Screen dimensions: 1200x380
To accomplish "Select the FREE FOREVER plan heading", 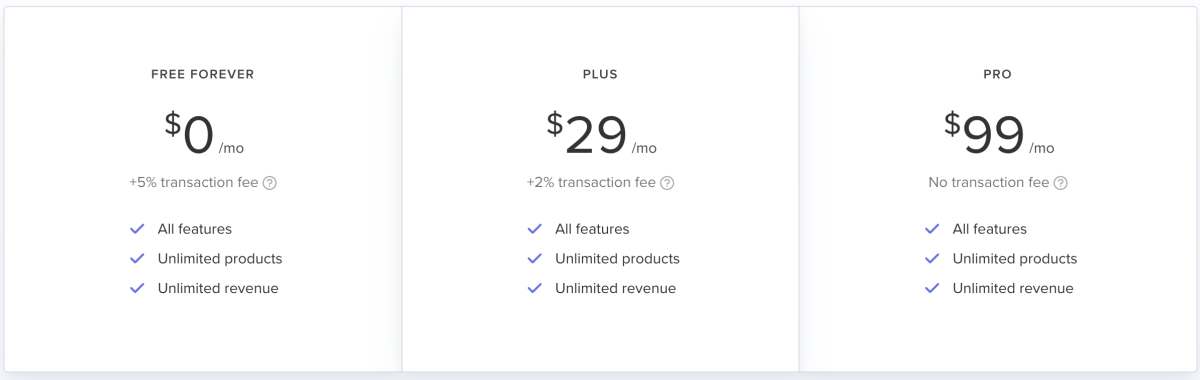I will [203, 74].
